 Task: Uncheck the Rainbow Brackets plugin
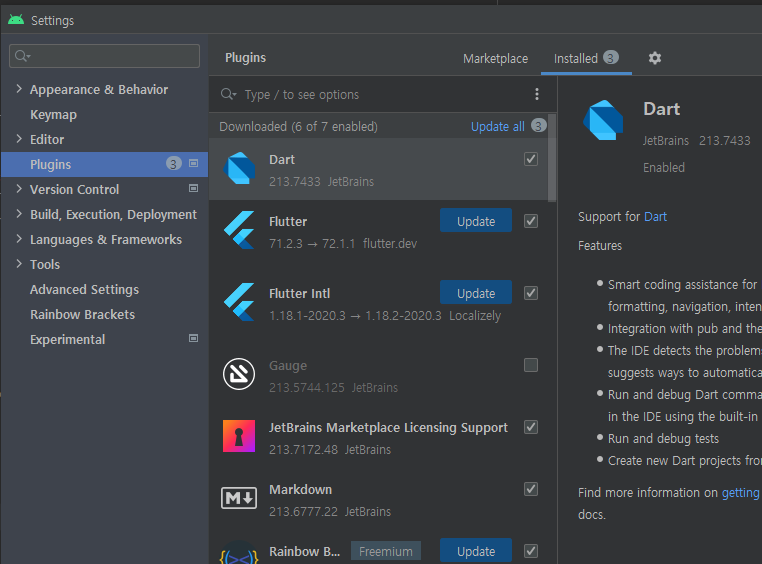point(531,551)
